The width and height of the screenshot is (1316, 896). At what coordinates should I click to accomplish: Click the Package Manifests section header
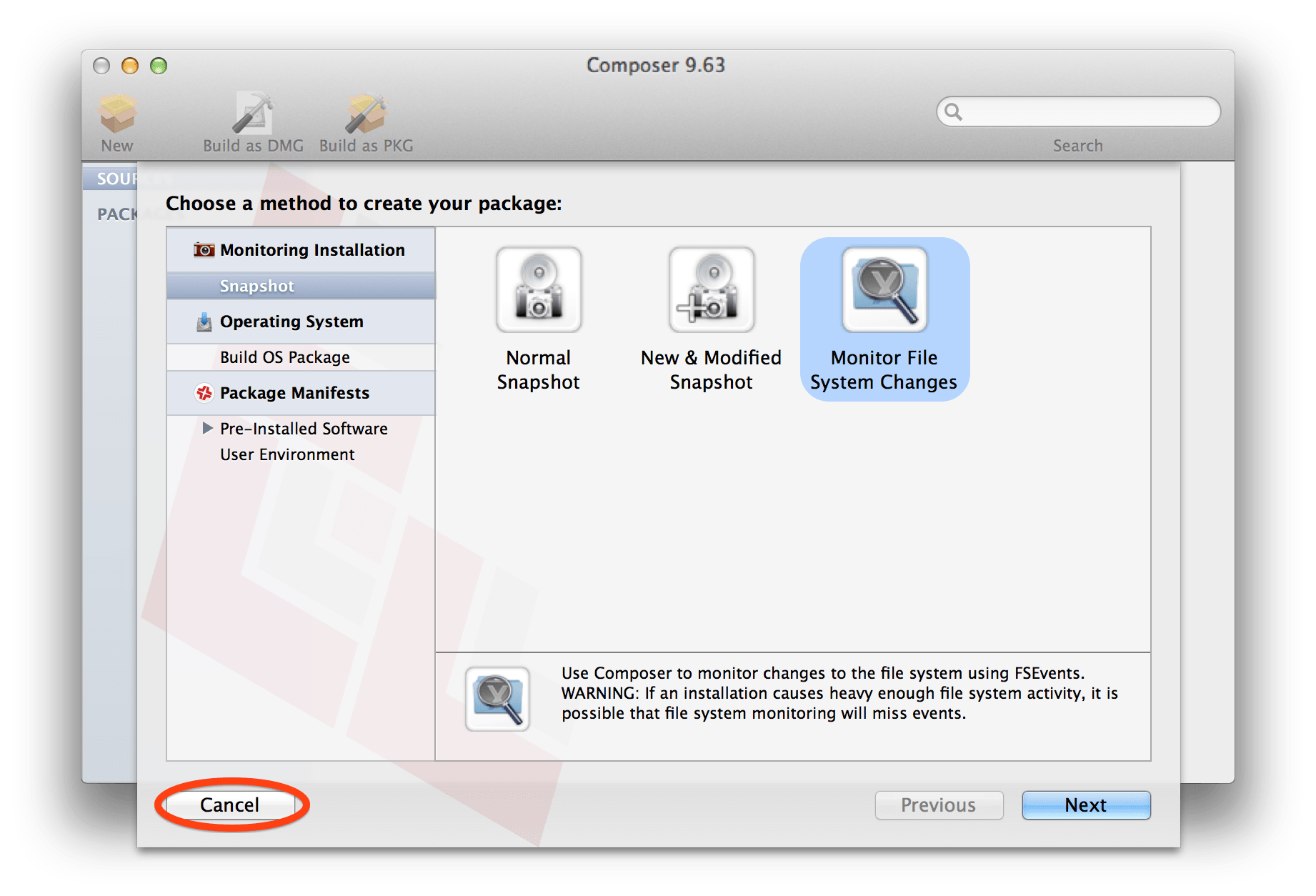(301, 393)
